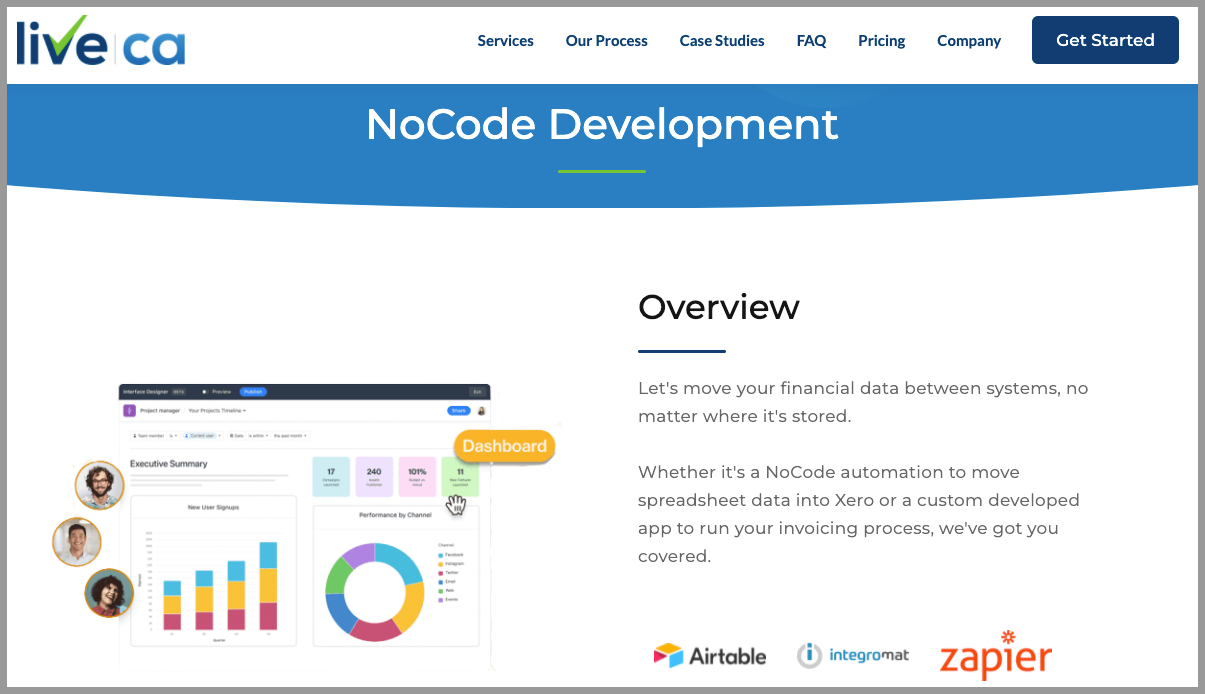Screen dimensions: 1205x694
Task: Click the smiling man in white shirt avatar
Action: click(x=77, y=542)
